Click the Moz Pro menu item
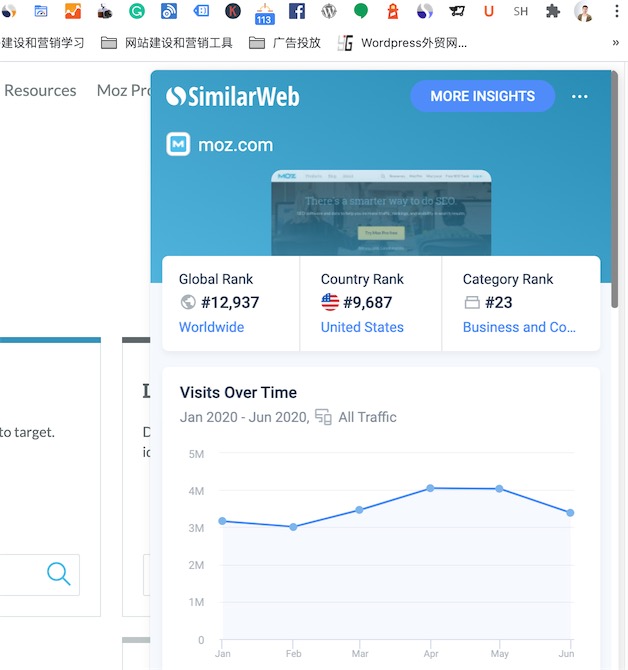Image resolution: width=628 pixels, height=670 pixels. [x=123, y=91]
